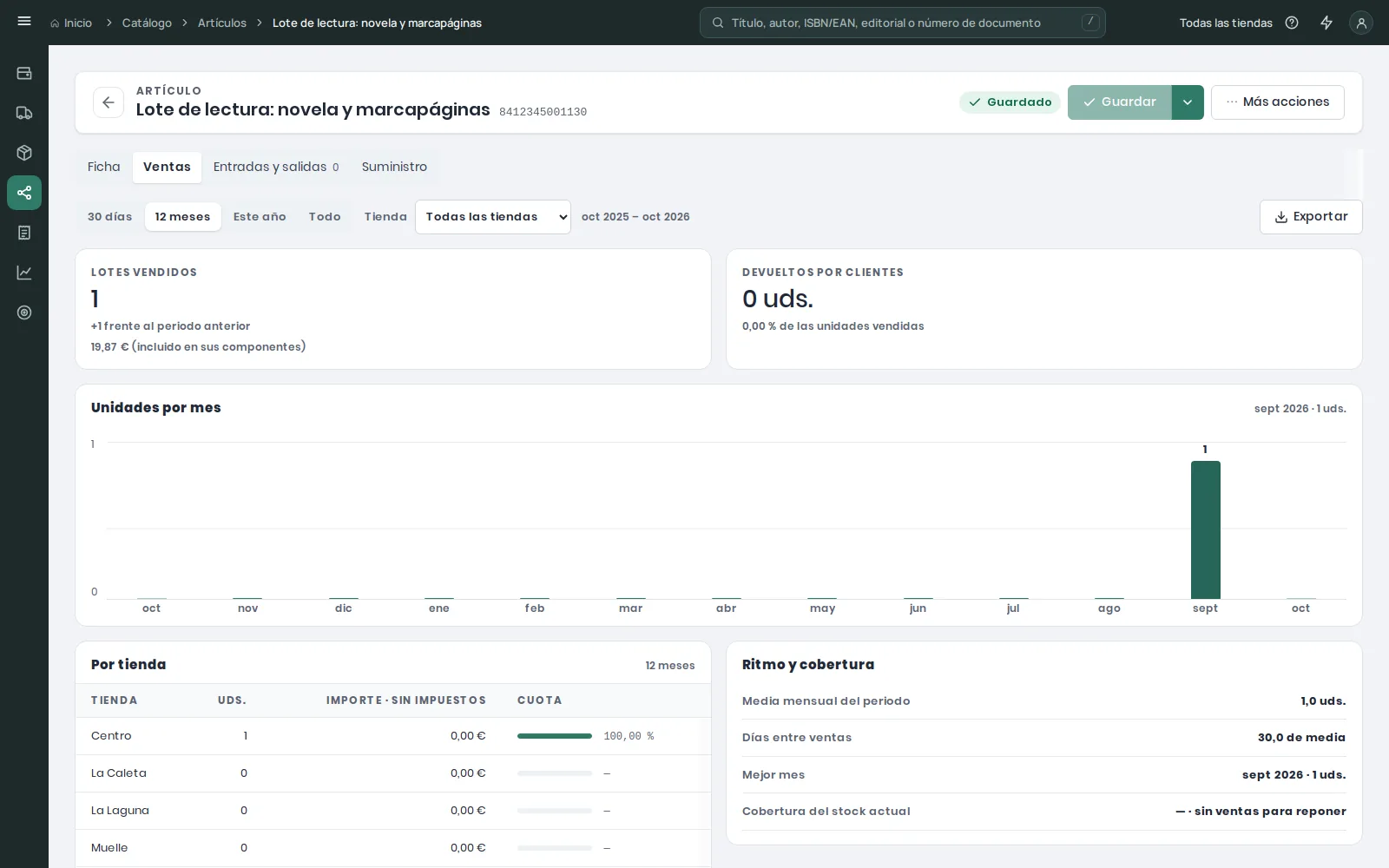Open the Todas las tiendas header selector
This screenshot has height=868, width=1389.
(x=1226, y=23)
